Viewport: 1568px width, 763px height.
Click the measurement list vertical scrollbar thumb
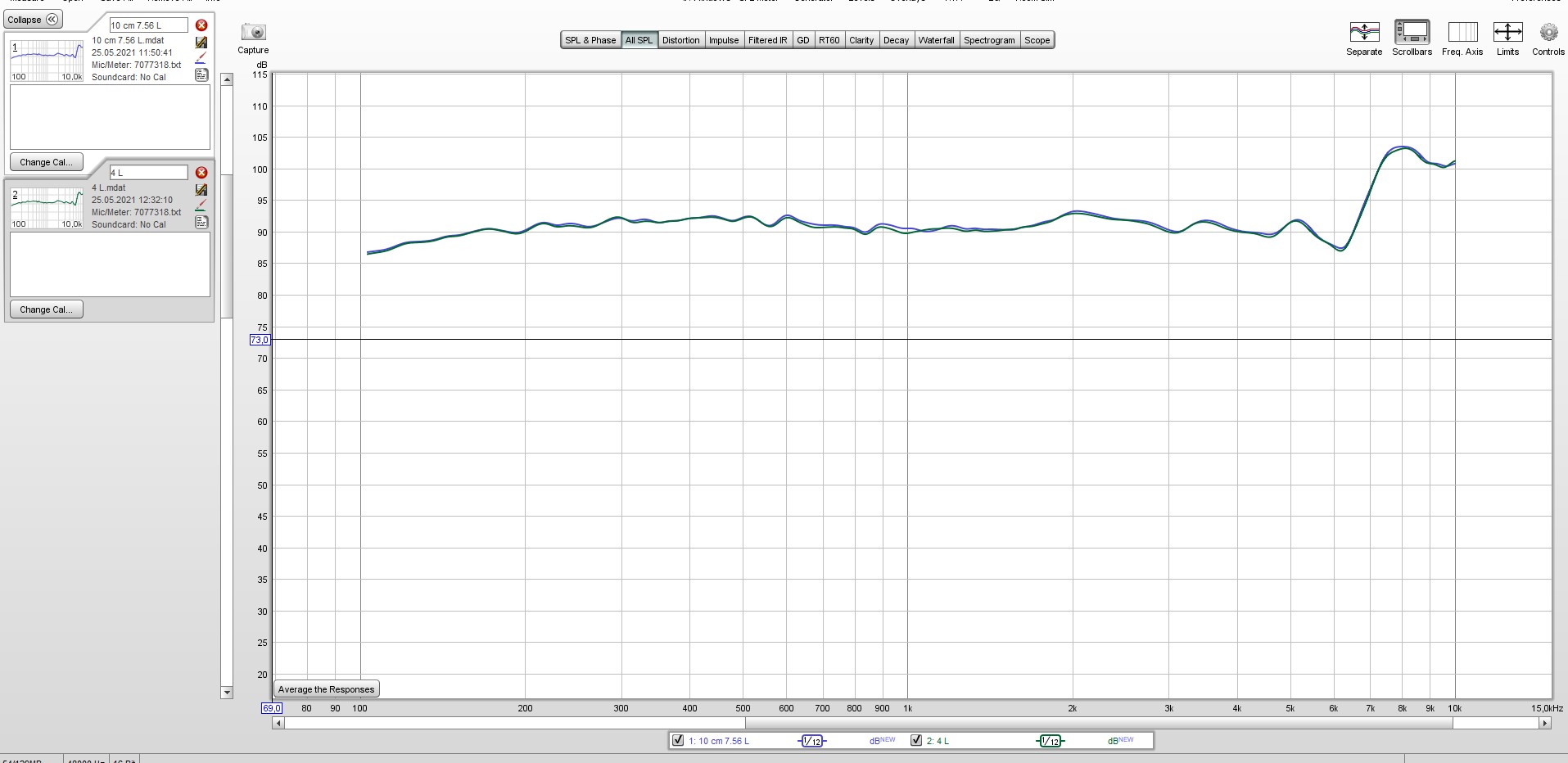click(227, 246)
